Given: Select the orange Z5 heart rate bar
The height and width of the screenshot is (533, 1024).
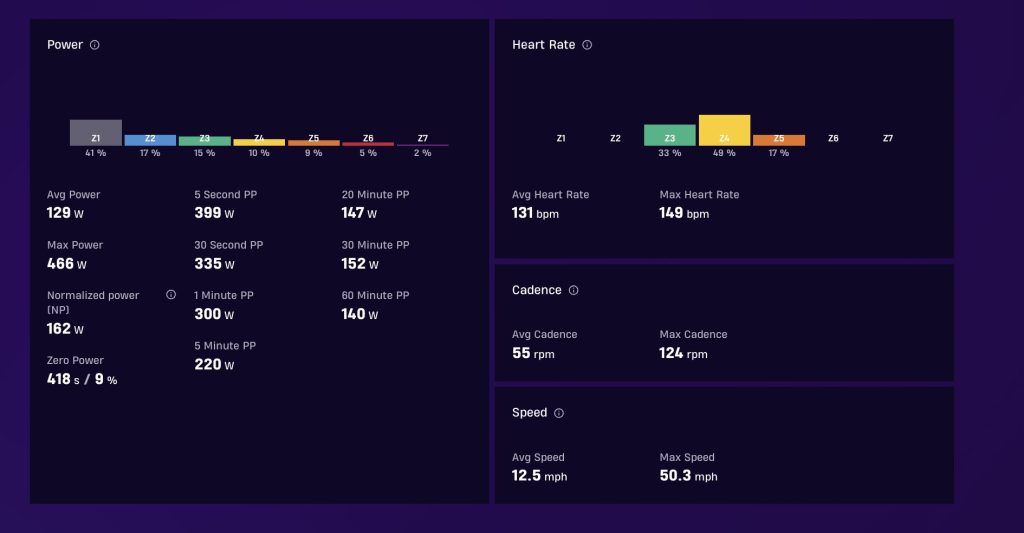Looking at the screenshot, I should tap(779, 140).
